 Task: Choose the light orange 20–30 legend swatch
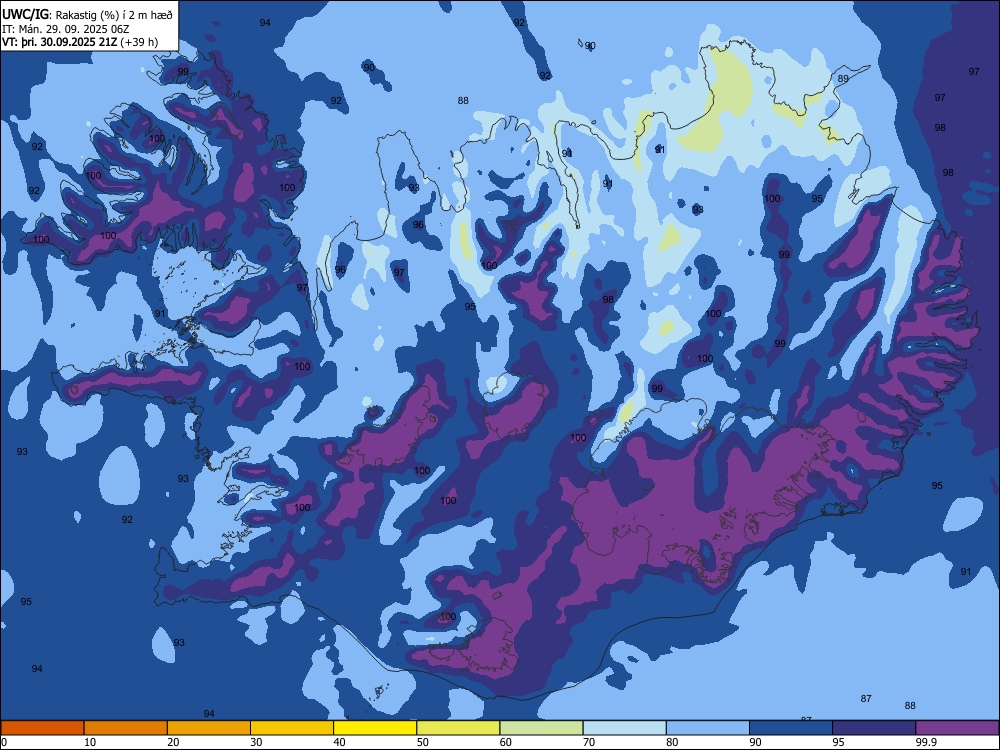pos(209,728)
